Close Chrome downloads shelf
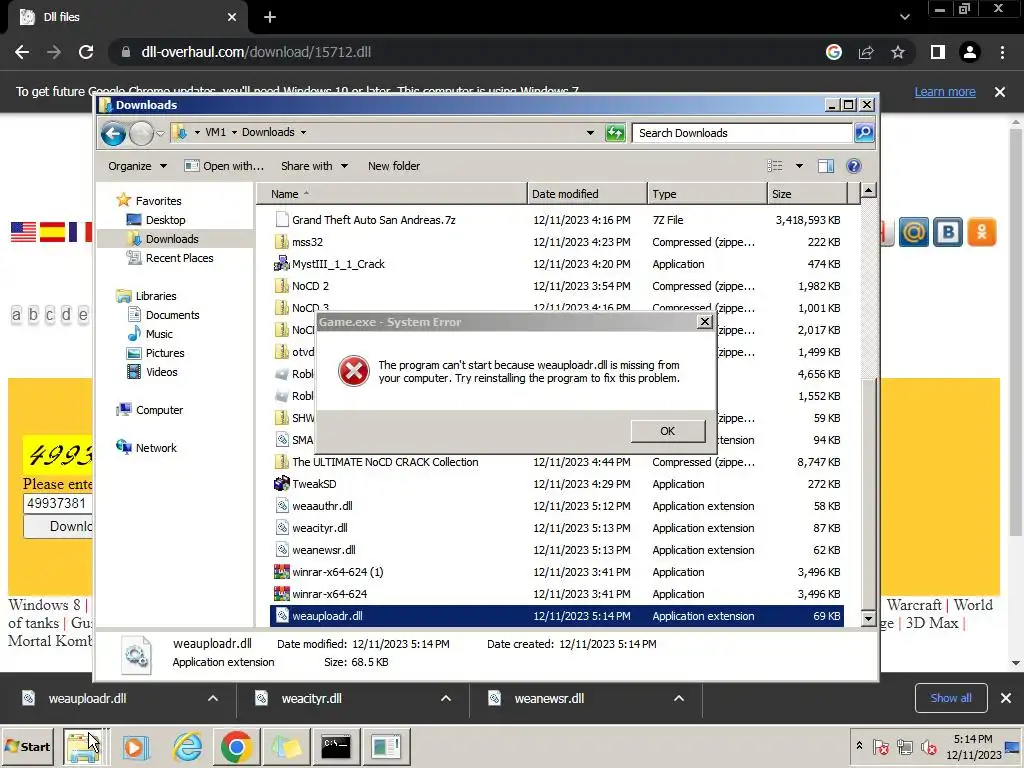 pyautogui.click(x=1006, y=698)
